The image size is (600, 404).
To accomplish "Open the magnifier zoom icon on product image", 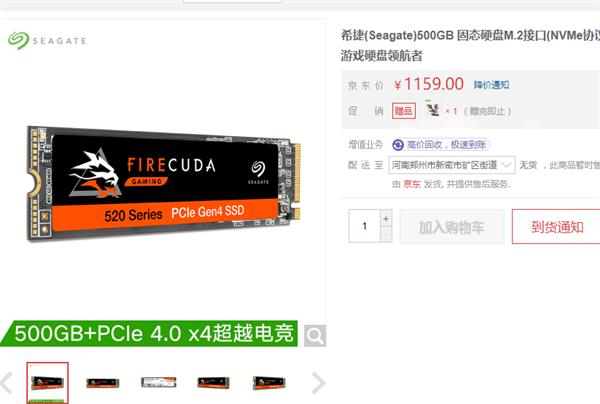I will (315, 336).
